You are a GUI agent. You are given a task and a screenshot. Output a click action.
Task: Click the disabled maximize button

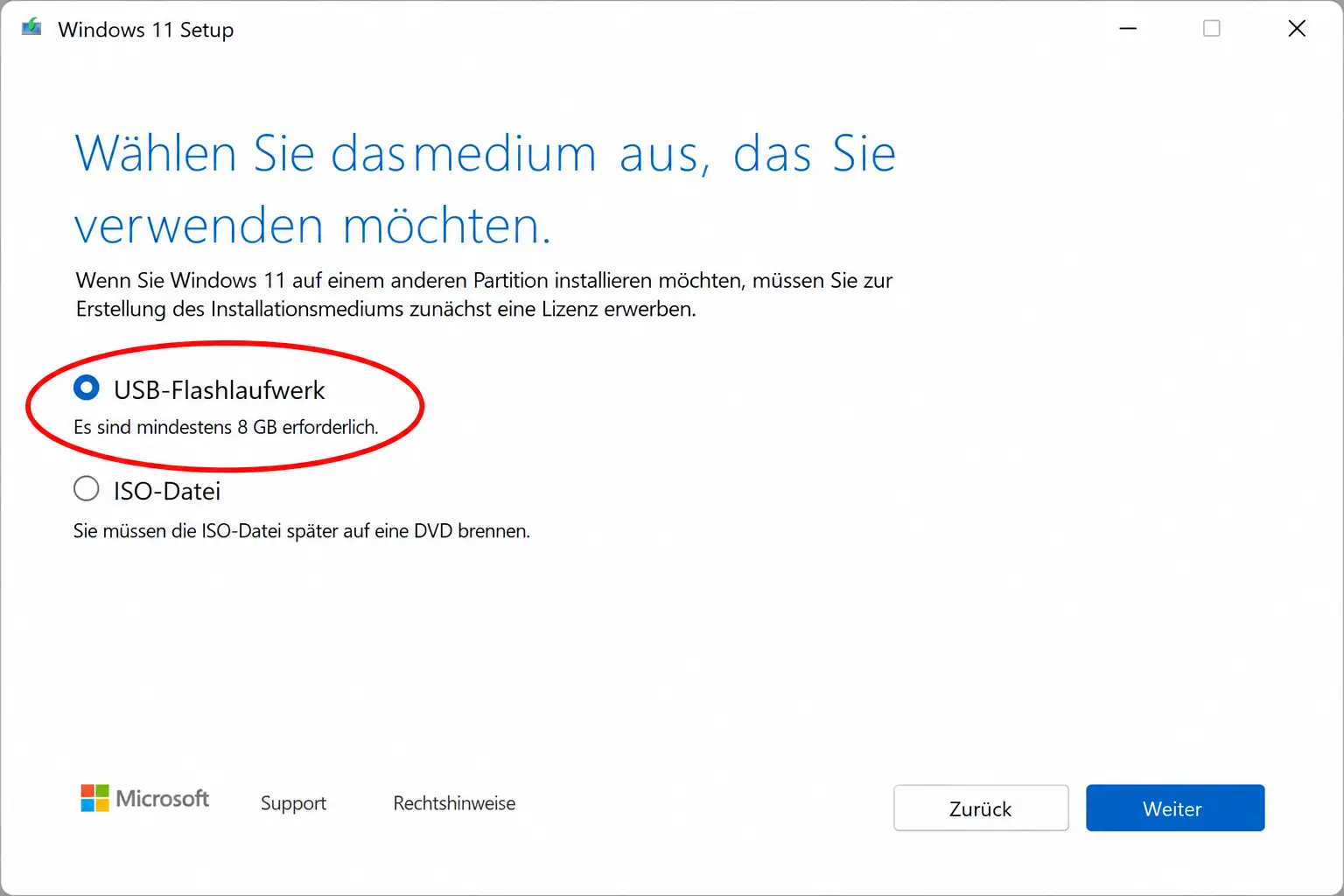[x=1212, y=29]
